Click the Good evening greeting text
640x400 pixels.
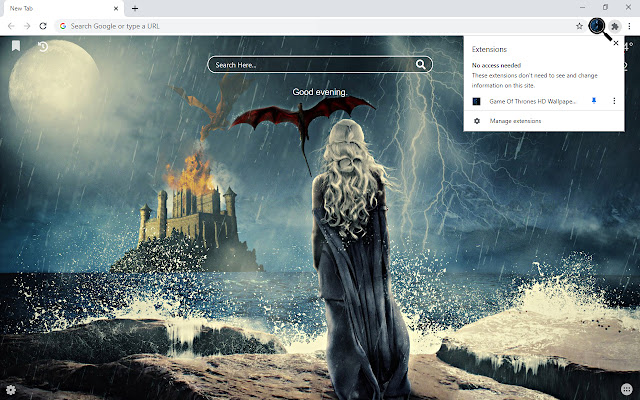[x=320, y=92]
